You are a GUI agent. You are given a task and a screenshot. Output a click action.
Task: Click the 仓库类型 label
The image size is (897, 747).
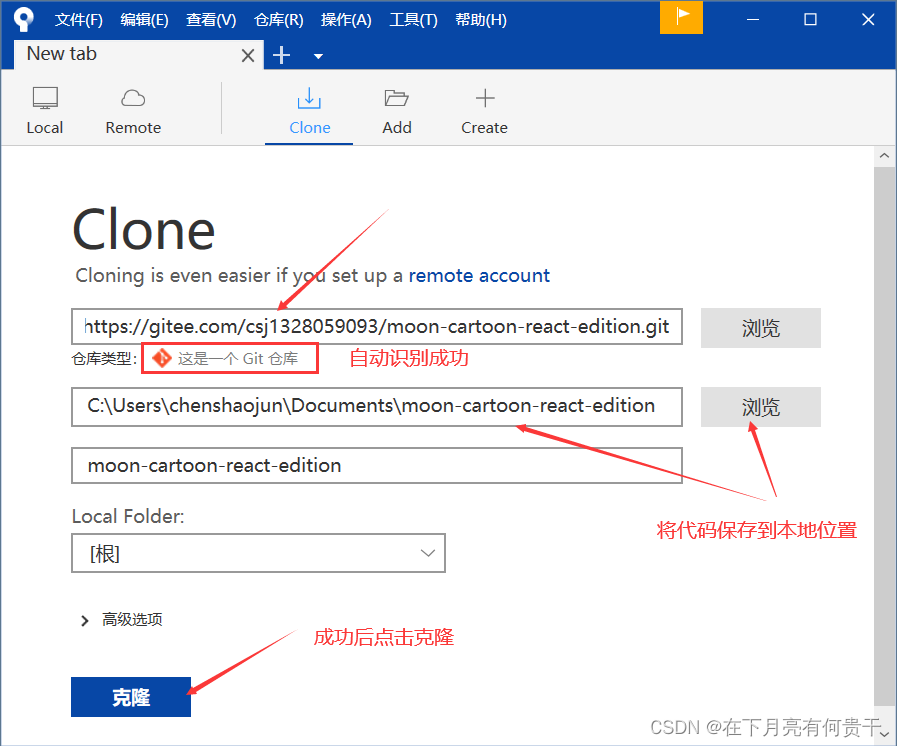click(104, 359)
